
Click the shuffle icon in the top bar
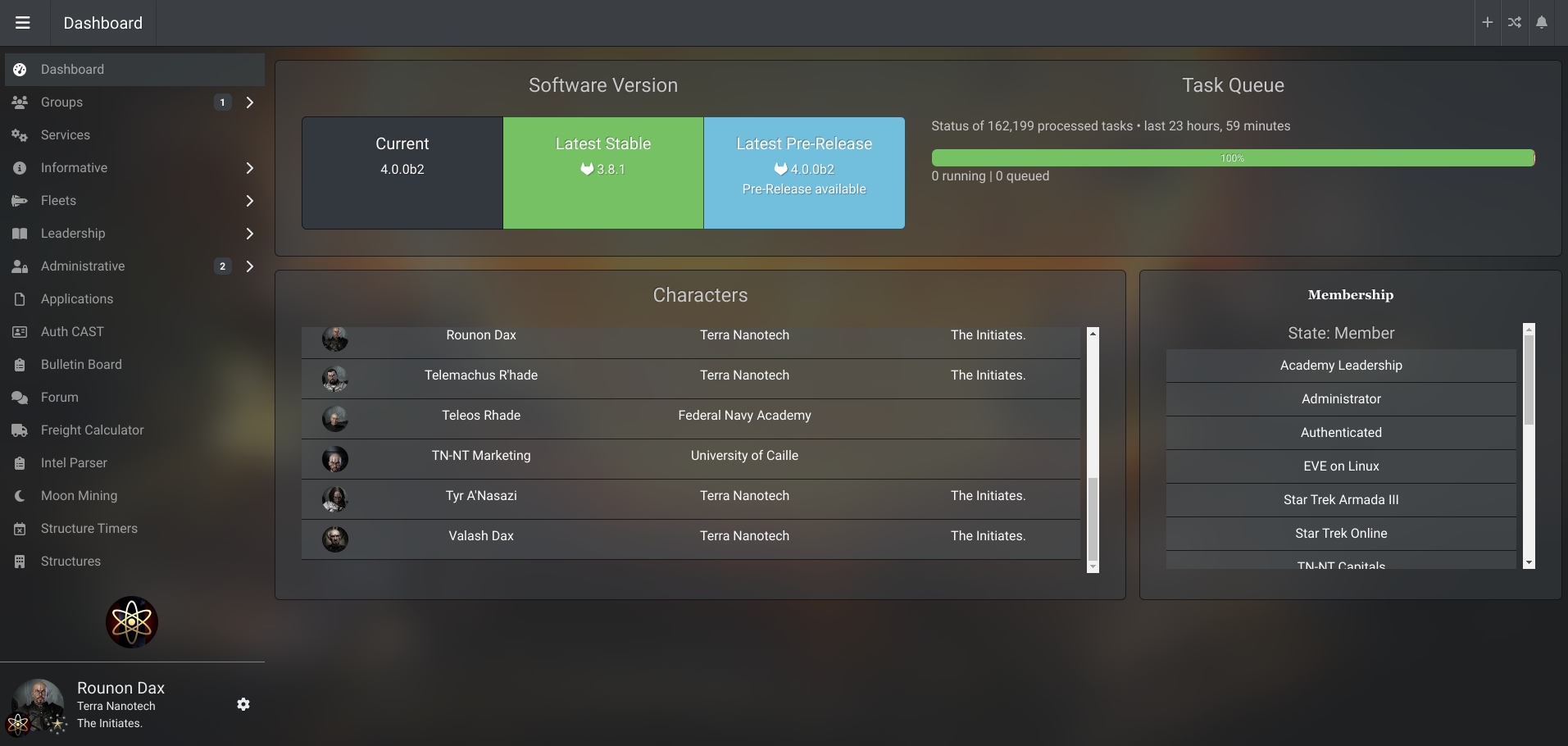coord(1515,22)
